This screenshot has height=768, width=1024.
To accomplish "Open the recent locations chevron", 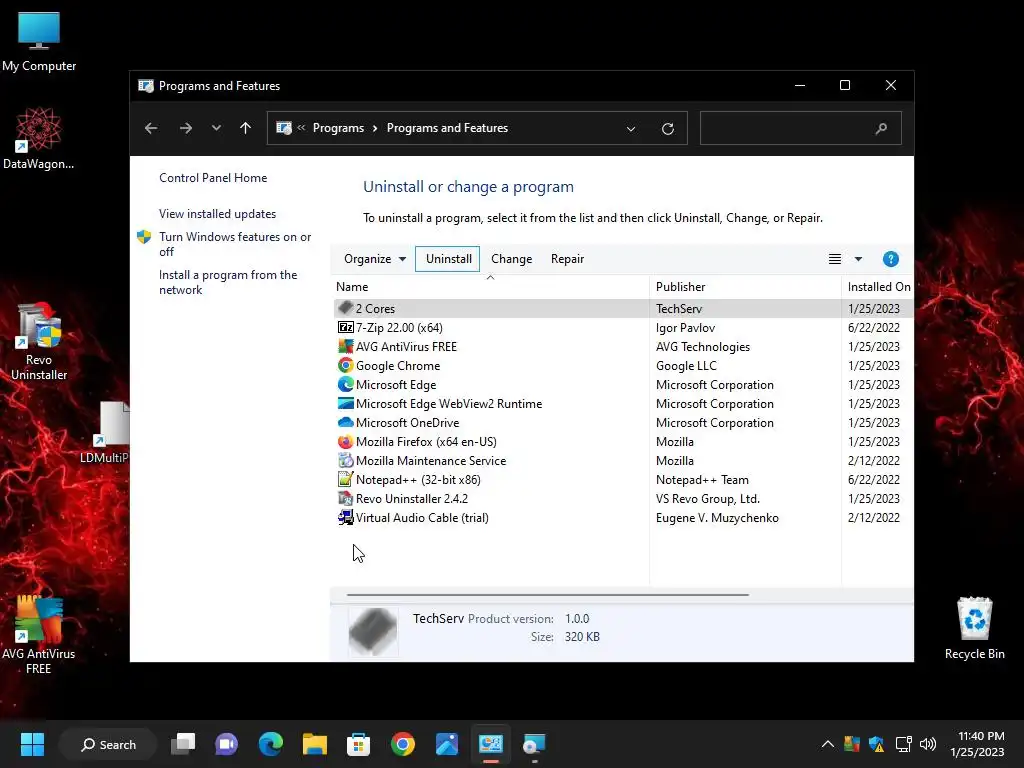I will point(216,128).
